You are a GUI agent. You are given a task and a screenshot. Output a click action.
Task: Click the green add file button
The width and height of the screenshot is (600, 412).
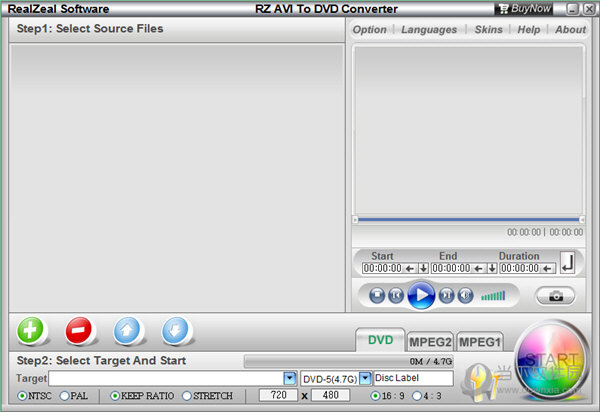(30, 329)
